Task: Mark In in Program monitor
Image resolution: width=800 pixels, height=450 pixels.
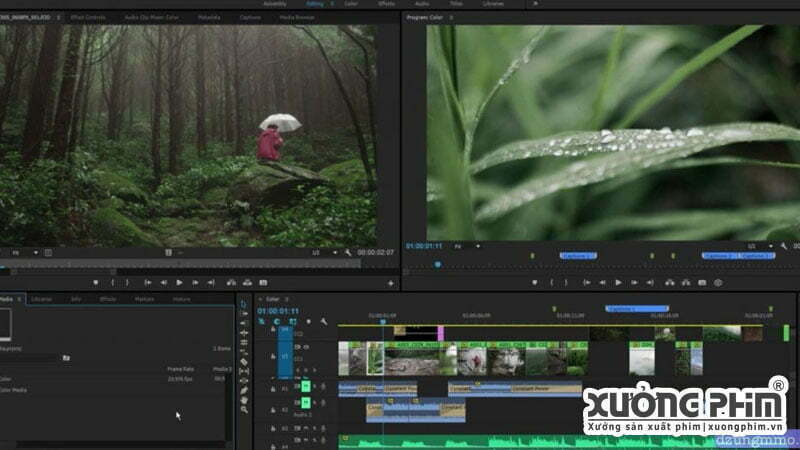Action: tap(552, 283)
